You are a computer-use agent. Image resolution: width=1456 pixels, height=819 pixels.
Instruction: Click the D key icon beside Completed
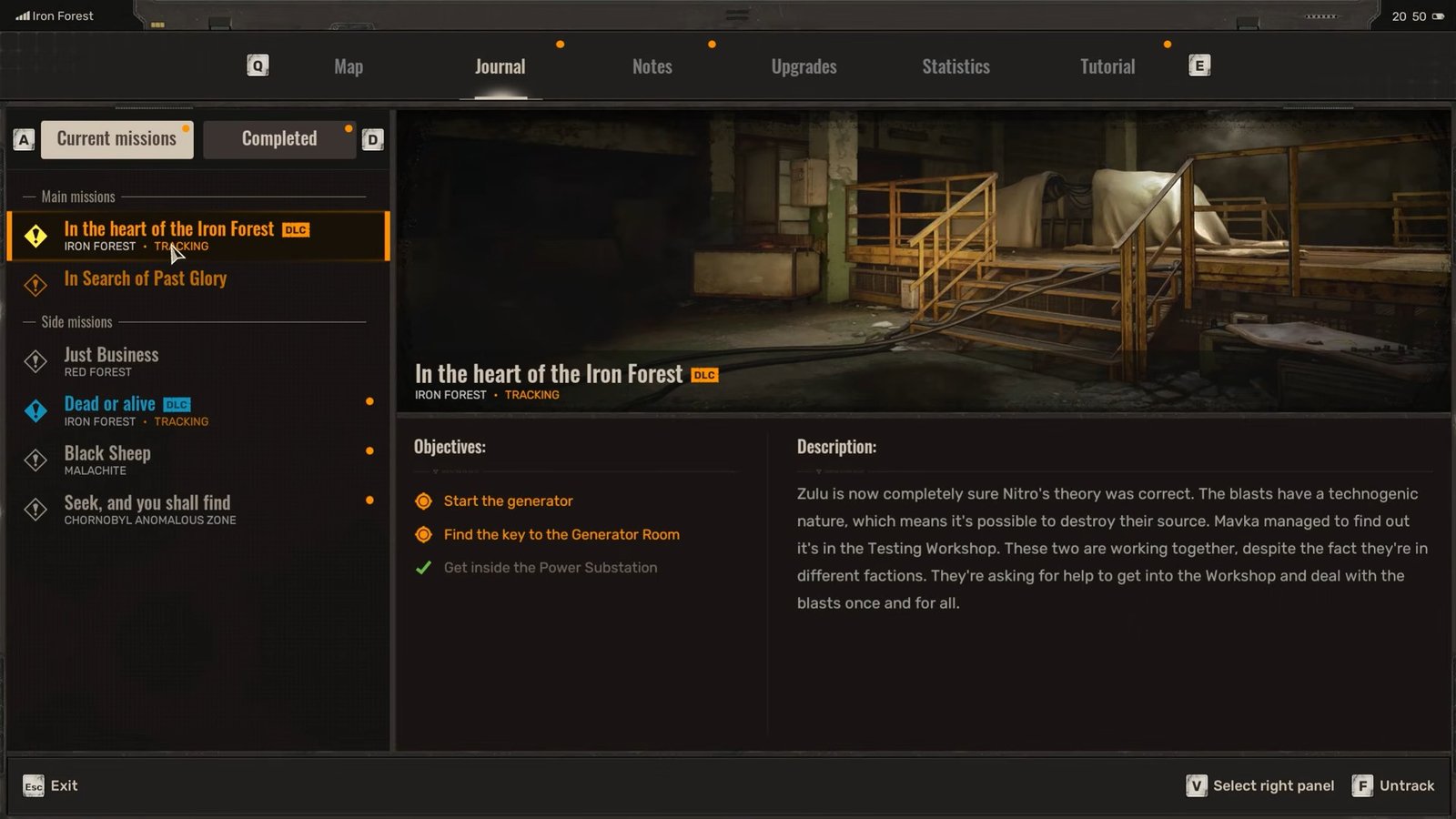[x=372, y=140]
